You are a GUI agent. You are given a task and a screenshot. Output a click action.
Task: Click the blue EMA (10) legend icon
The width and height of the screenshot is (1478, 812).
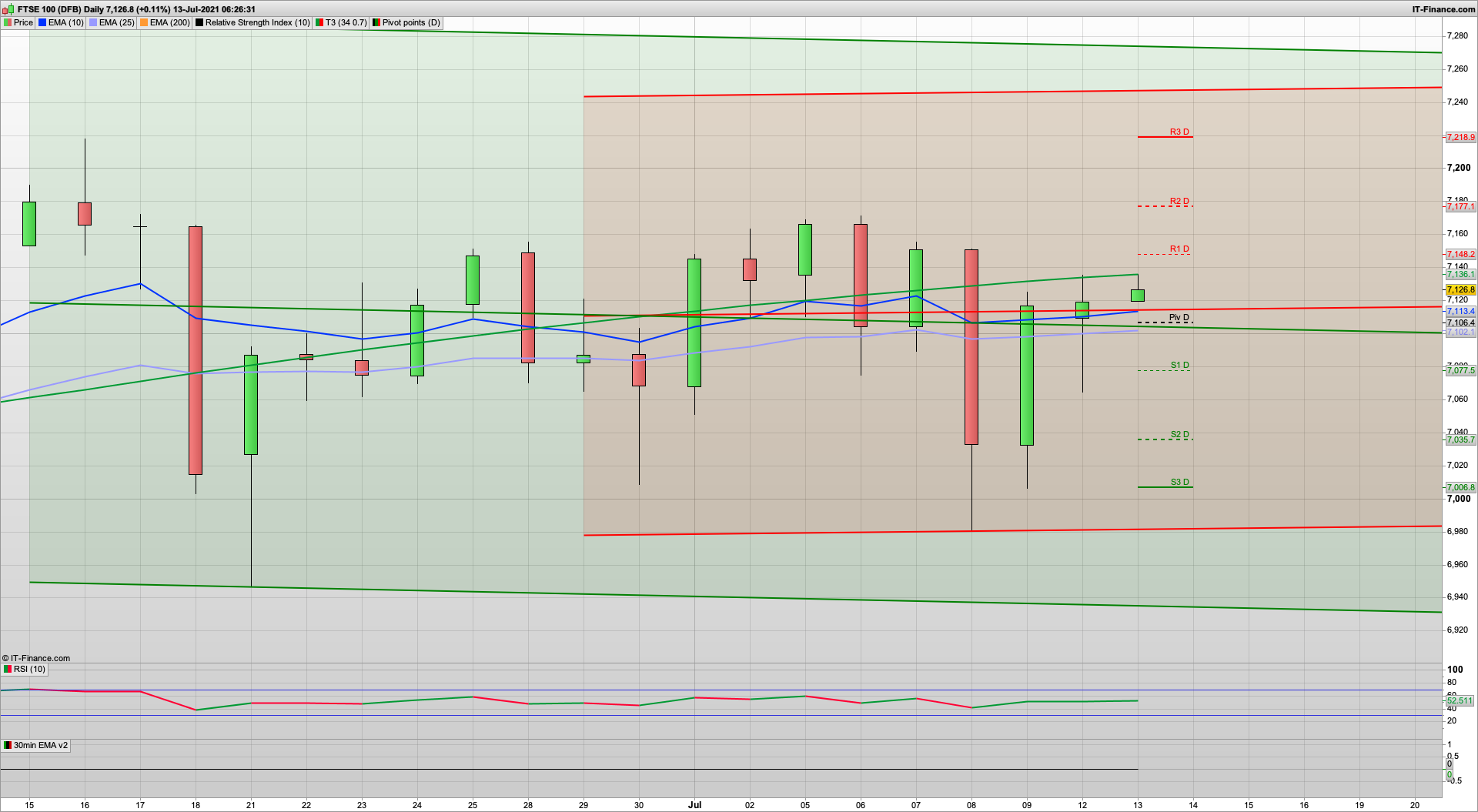(x=43, y=23)
